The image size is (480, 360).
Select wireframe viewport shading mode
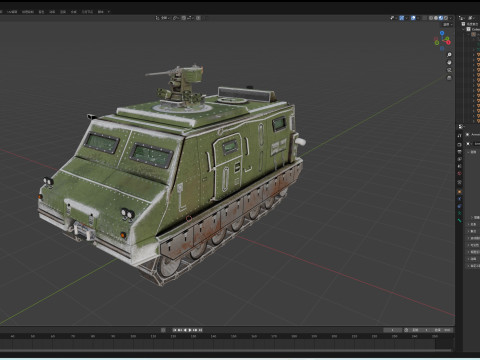pos(431,18)
